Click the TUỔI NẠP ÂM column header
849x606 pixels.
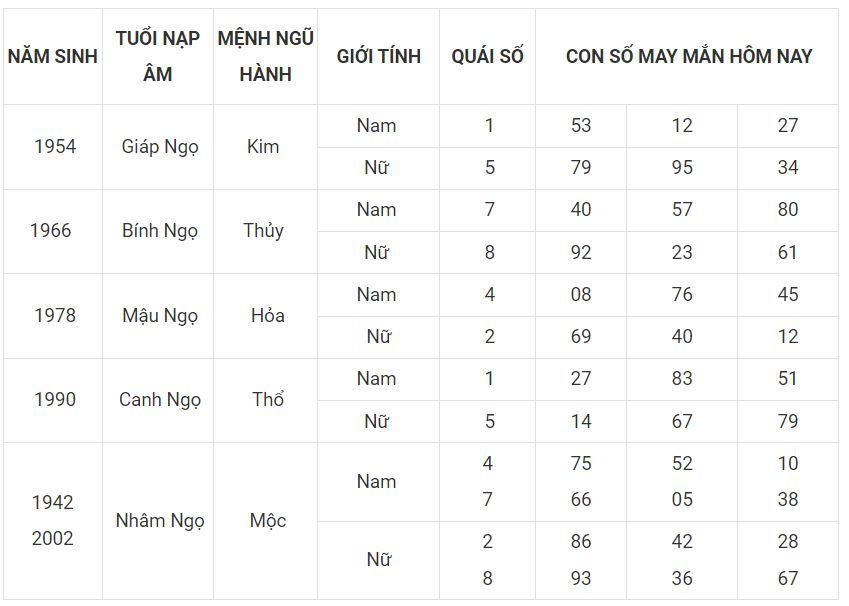click(158, 56)
